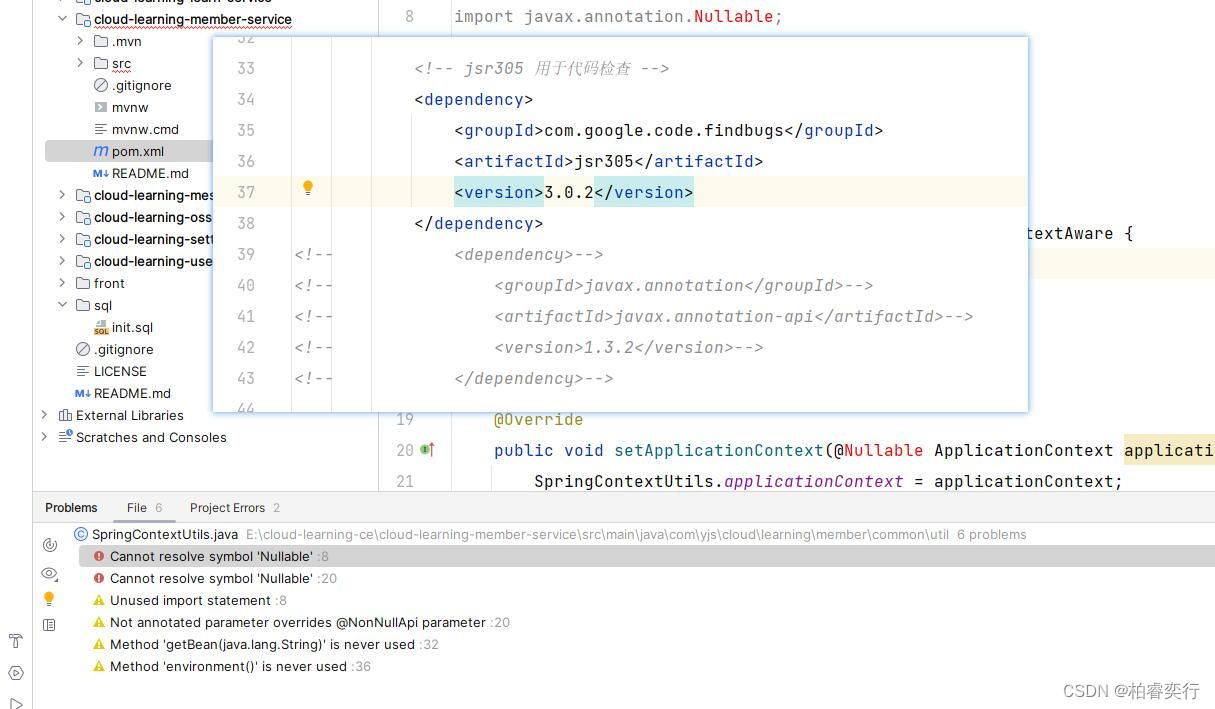
Task: Select 'Unused import statement' problem
Action: click(647, 600)
